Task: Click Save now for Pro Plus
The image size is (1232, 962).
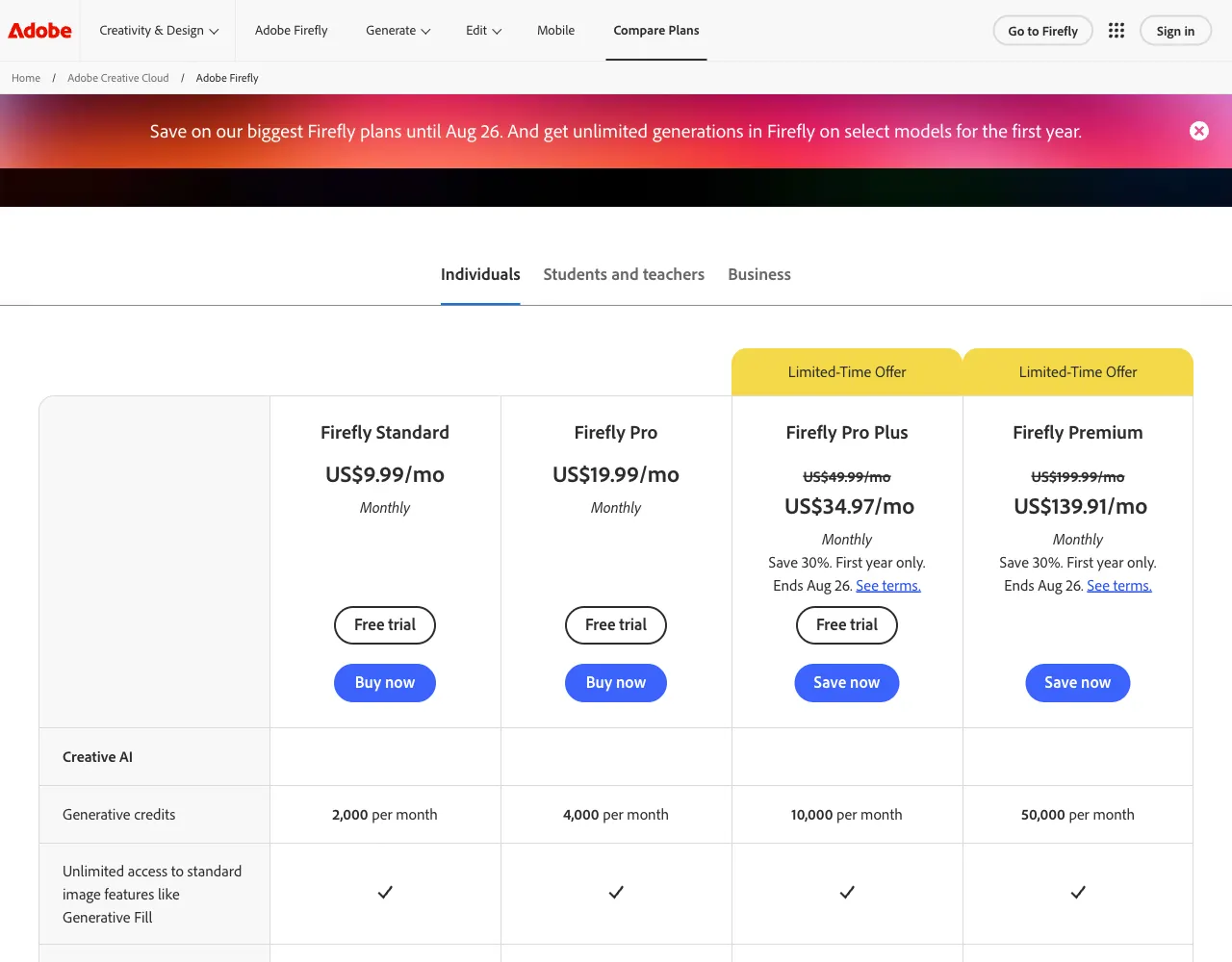Action: (847, 683)
